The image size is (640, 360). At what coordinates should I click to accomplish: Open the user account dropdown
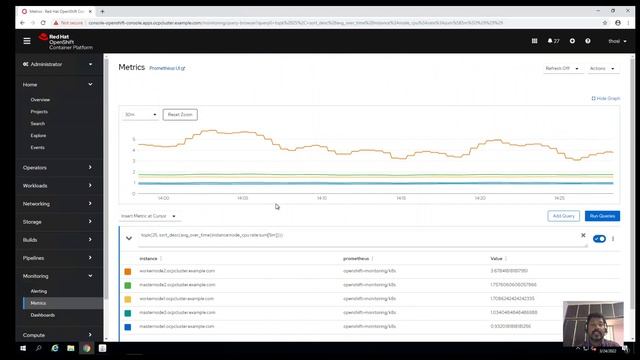click(617, 41)
